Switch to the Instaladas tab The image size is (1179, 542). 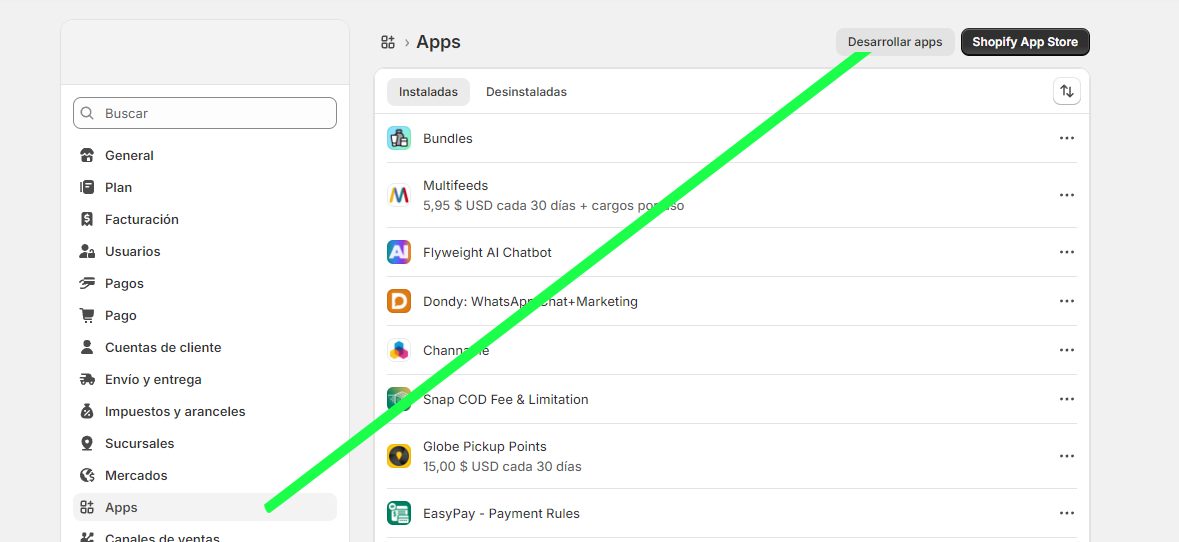tap(429, 92)
